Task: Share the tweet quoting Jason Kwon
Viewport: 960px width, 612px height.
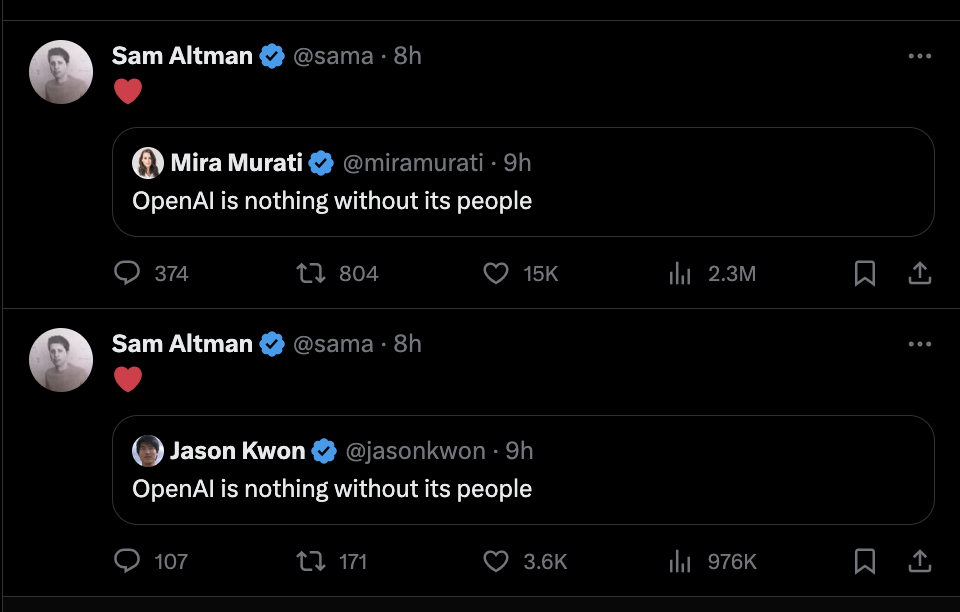Action: [x=920, y=561]
